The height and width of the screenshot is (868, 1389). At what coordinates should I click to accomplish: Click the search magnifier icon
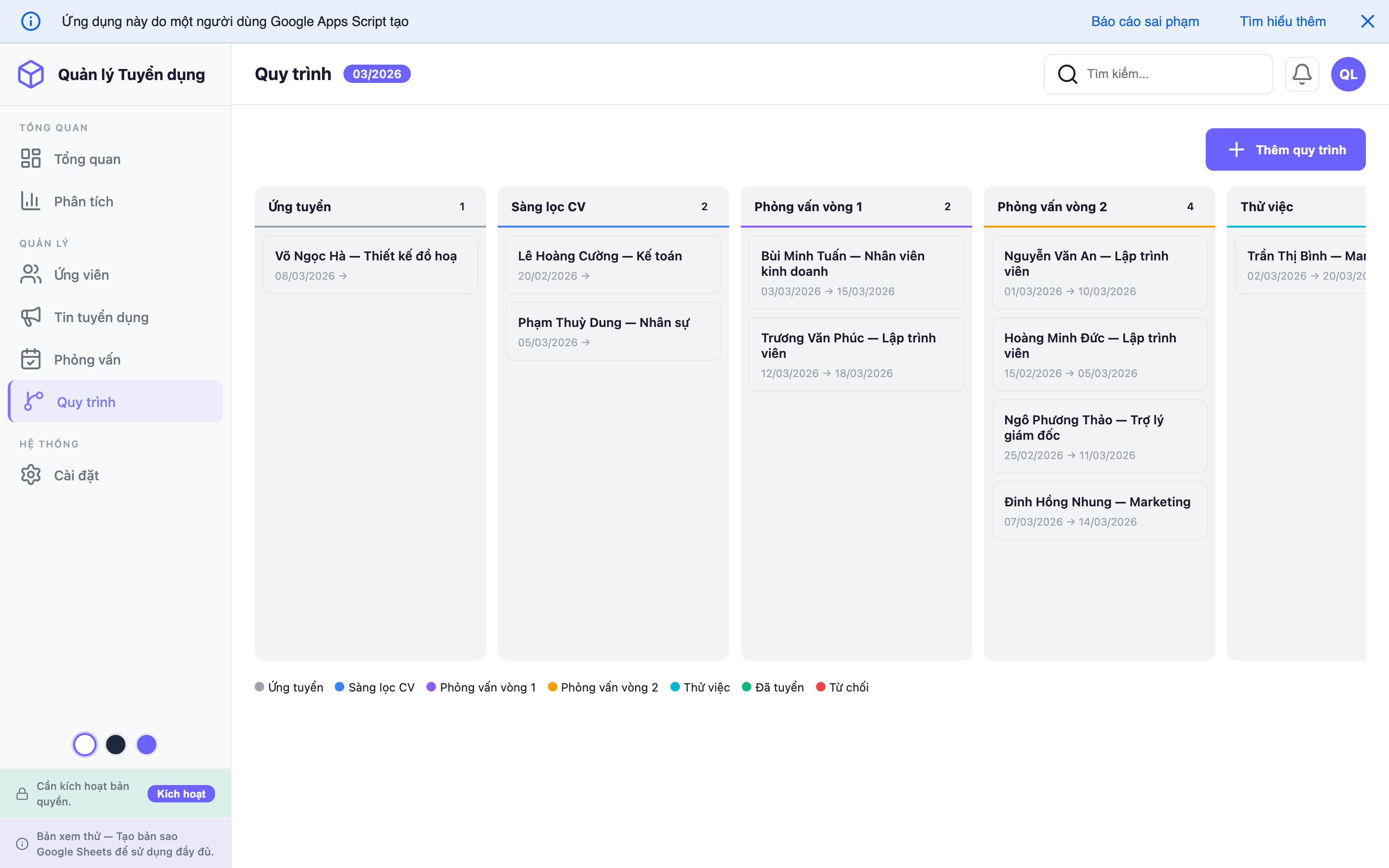coord(1067,74)
